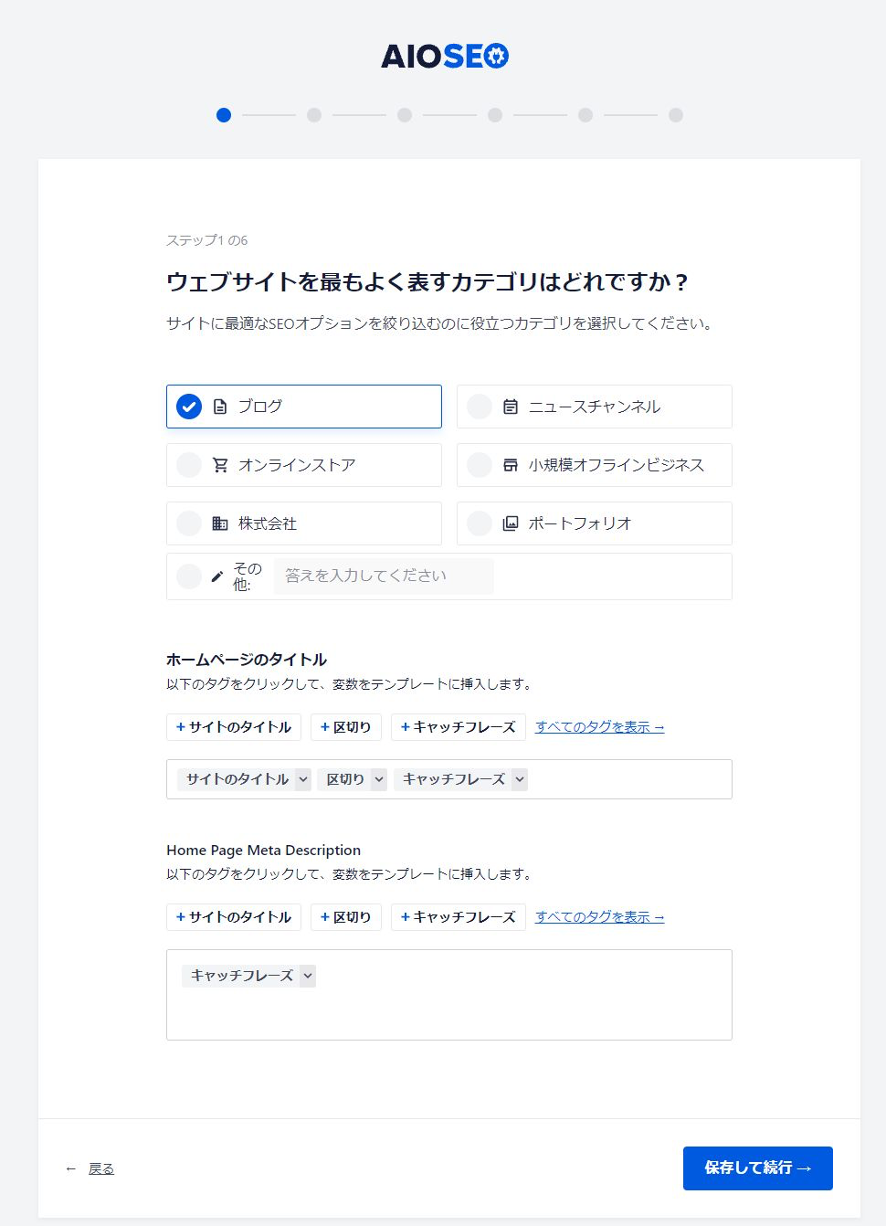The height and width of the screenshot is (1227, 887).
Task: Click the その他 answer input field
Action: [383, 576]
